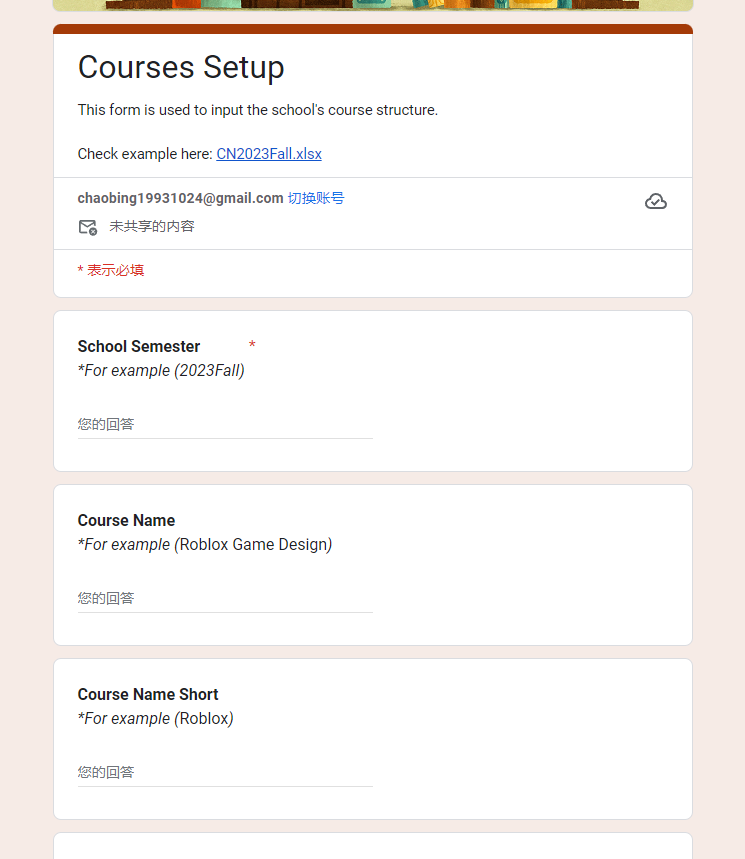Click the Courses Setup form title
Screen dimensions: 745x859
pyautogui.click(x=181, y=67)
